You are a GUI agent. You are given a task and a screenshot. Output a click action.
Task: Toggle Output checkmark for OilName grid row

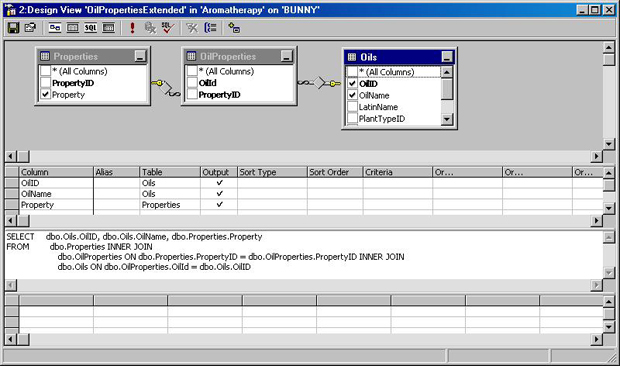pos(219,194)
